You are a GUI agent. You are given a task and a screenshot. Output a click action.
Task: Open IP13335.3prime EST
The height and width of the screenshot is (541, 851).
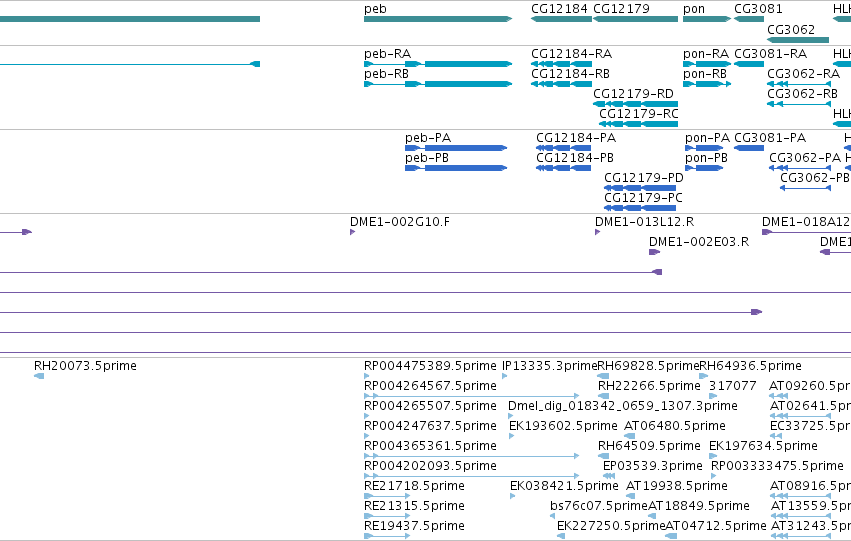[505, 376]
